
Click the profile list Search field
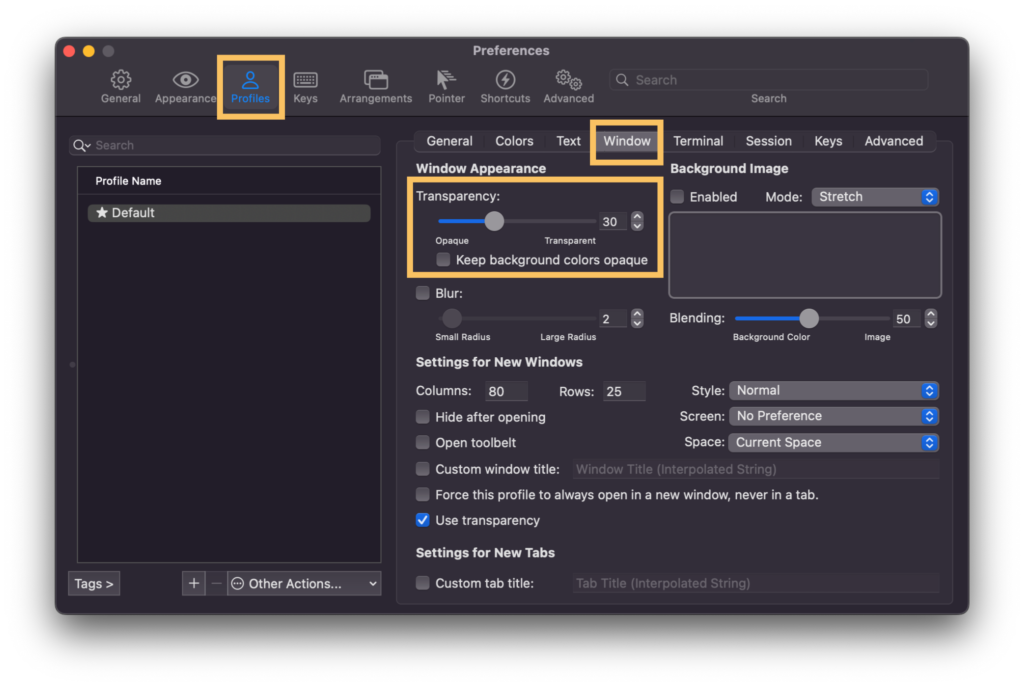click(x=225, y=145)
